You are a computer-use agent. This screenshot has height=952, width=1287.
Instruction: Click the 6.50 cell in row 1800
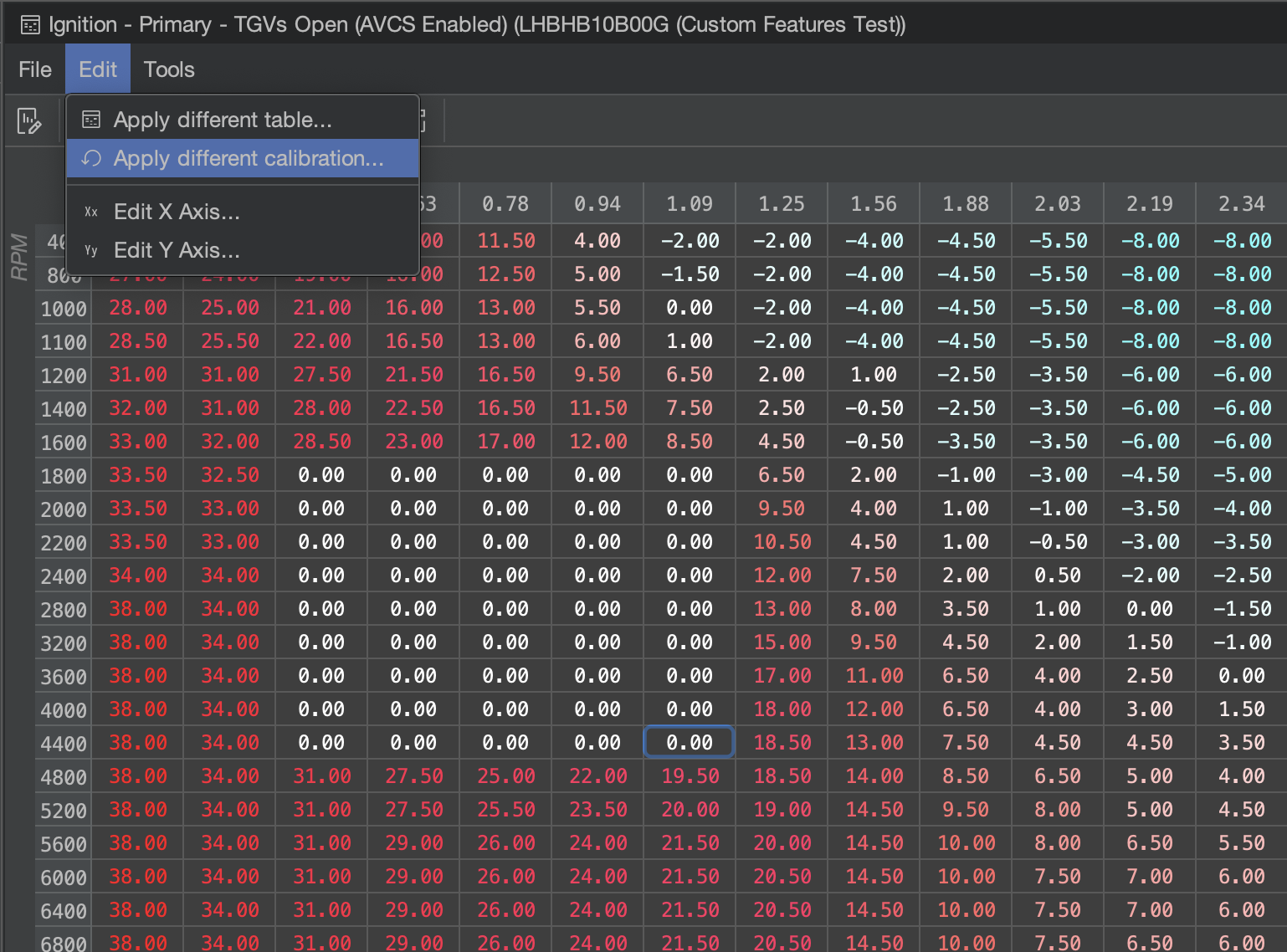[x=782, y=474]
